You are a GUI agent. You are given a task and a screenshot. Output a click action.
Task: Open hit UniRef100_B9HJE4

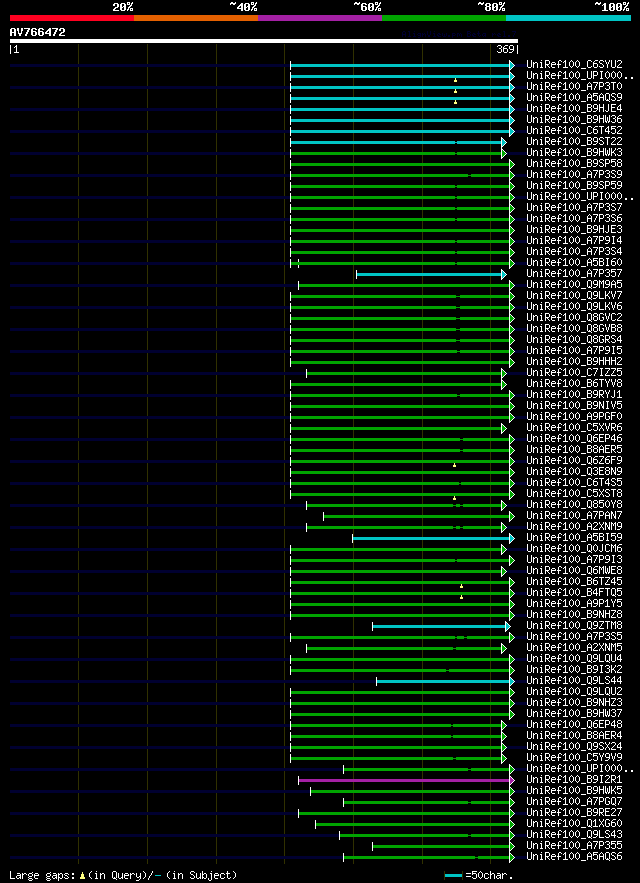(574, 108)
